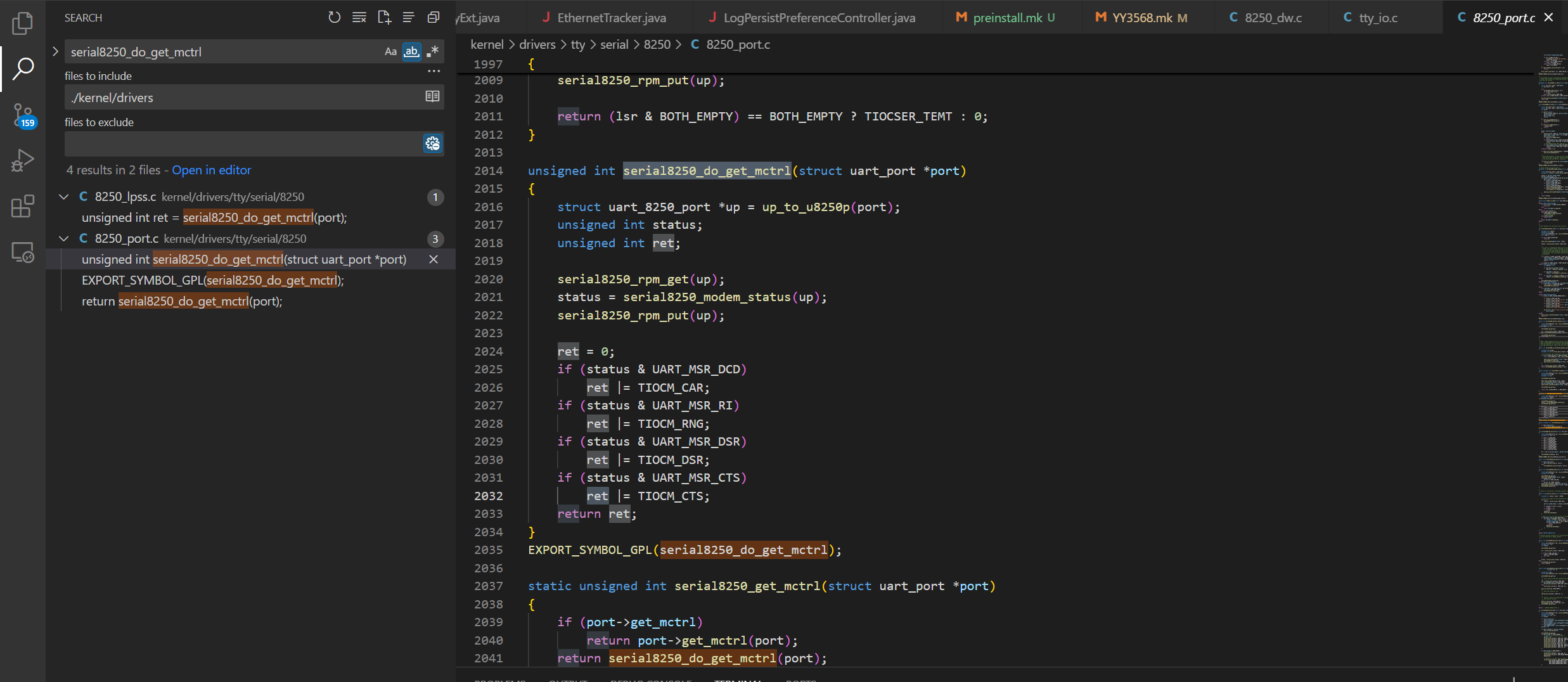The height and width of the screenshot is (682, 1568).
Task: Select the Search view icon
Action: [x=23, y=68]
